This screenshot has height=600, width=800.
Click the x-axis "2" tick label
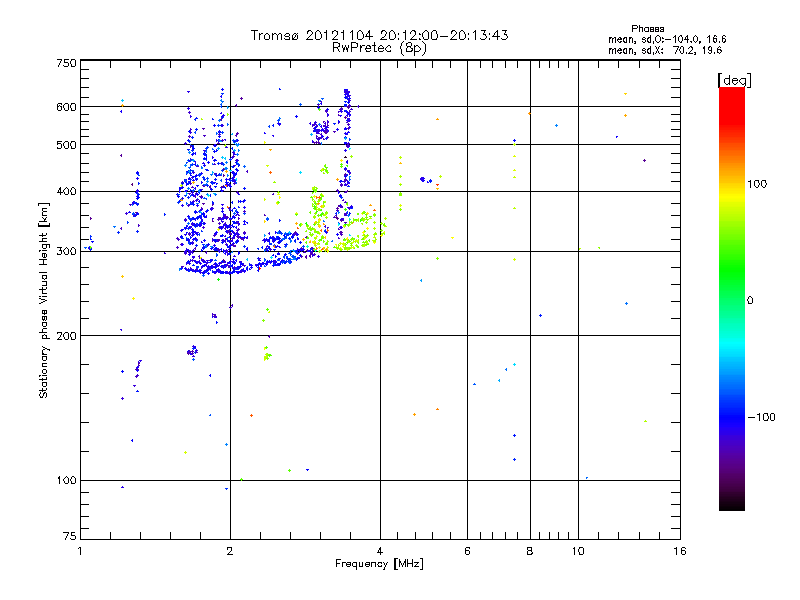click(x=230, y=551)
